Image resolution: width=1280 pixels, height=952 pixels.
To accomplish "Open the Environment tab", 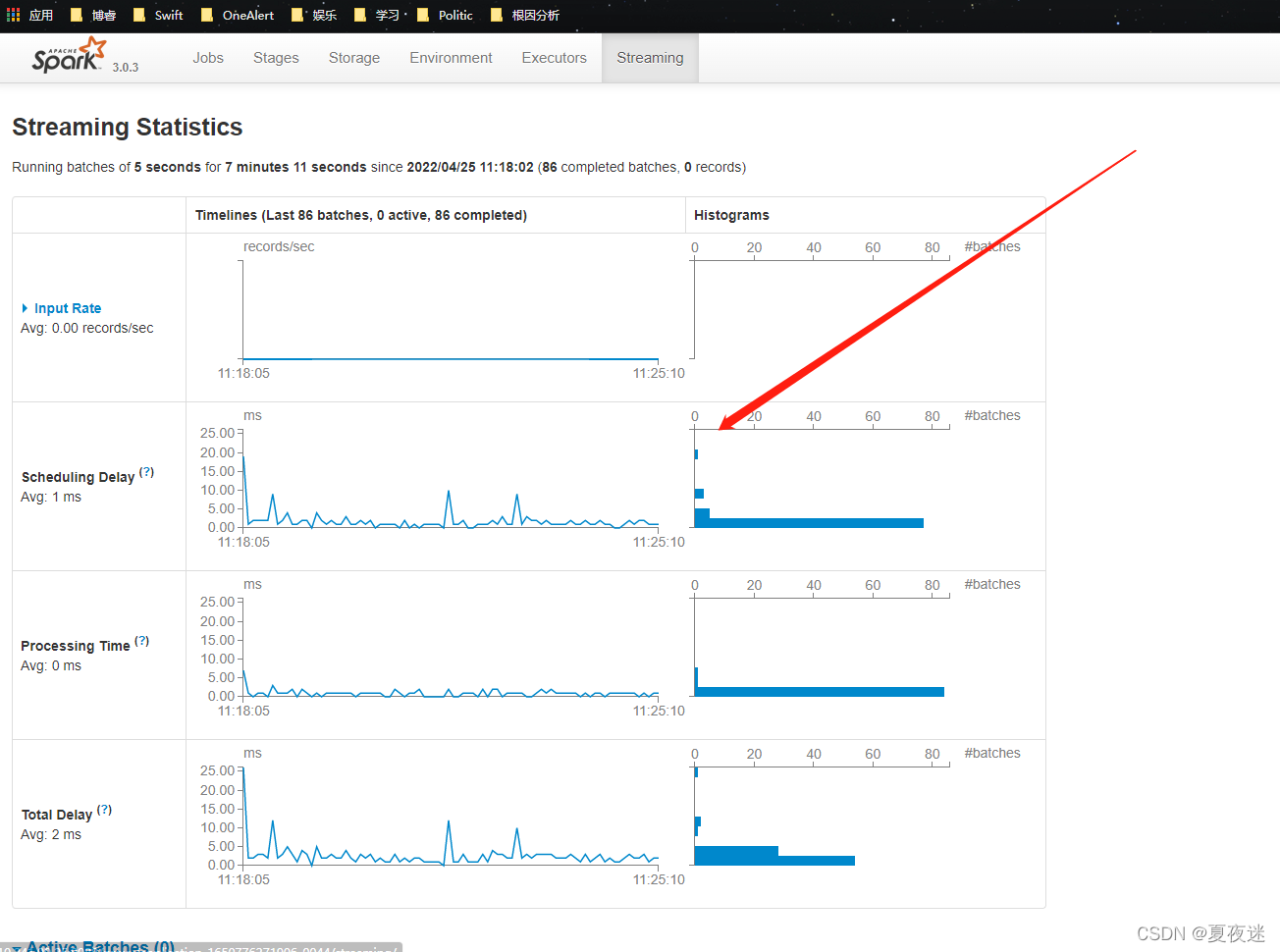I will 451,58.
